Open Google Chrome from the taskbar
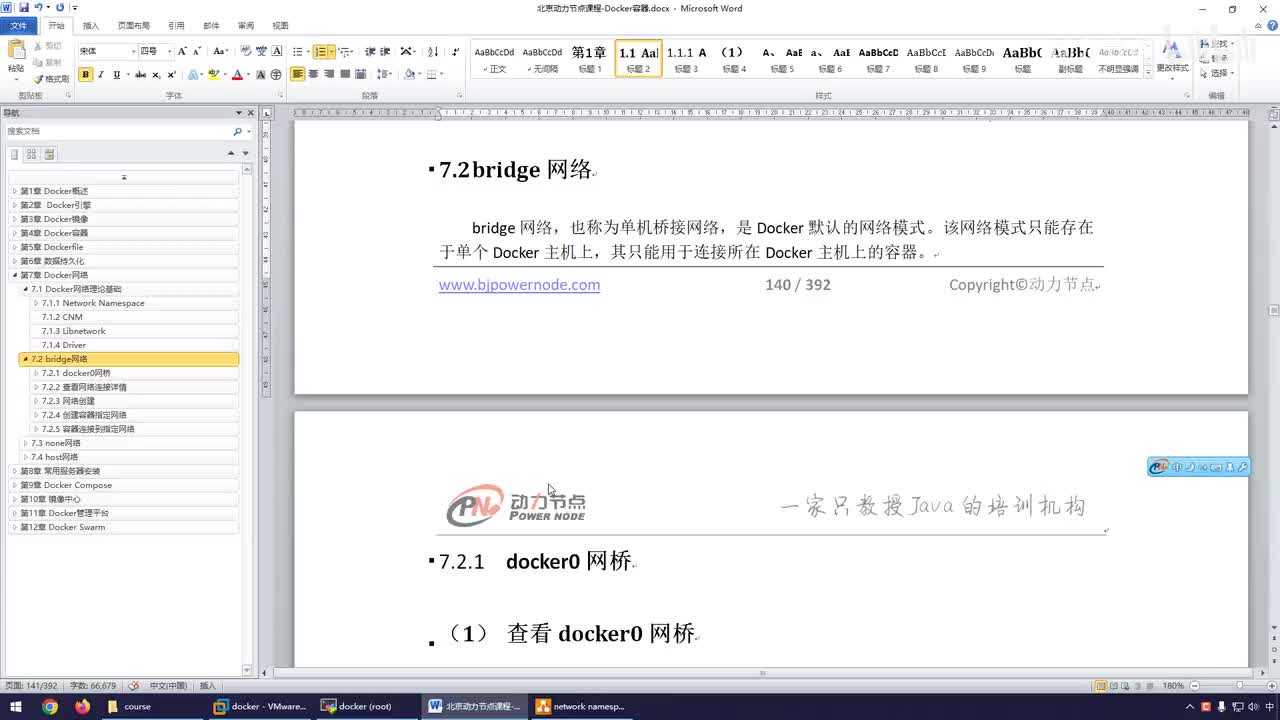The image size is (1280, 720). (50, 706)
